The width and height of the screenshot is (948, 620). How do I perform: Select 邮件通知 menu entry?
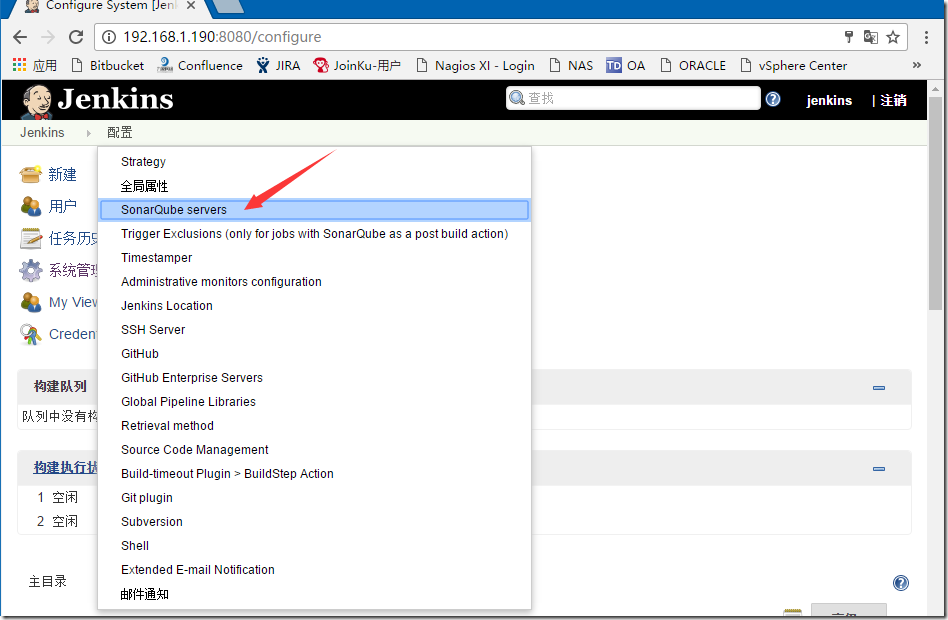coord(314,594)
